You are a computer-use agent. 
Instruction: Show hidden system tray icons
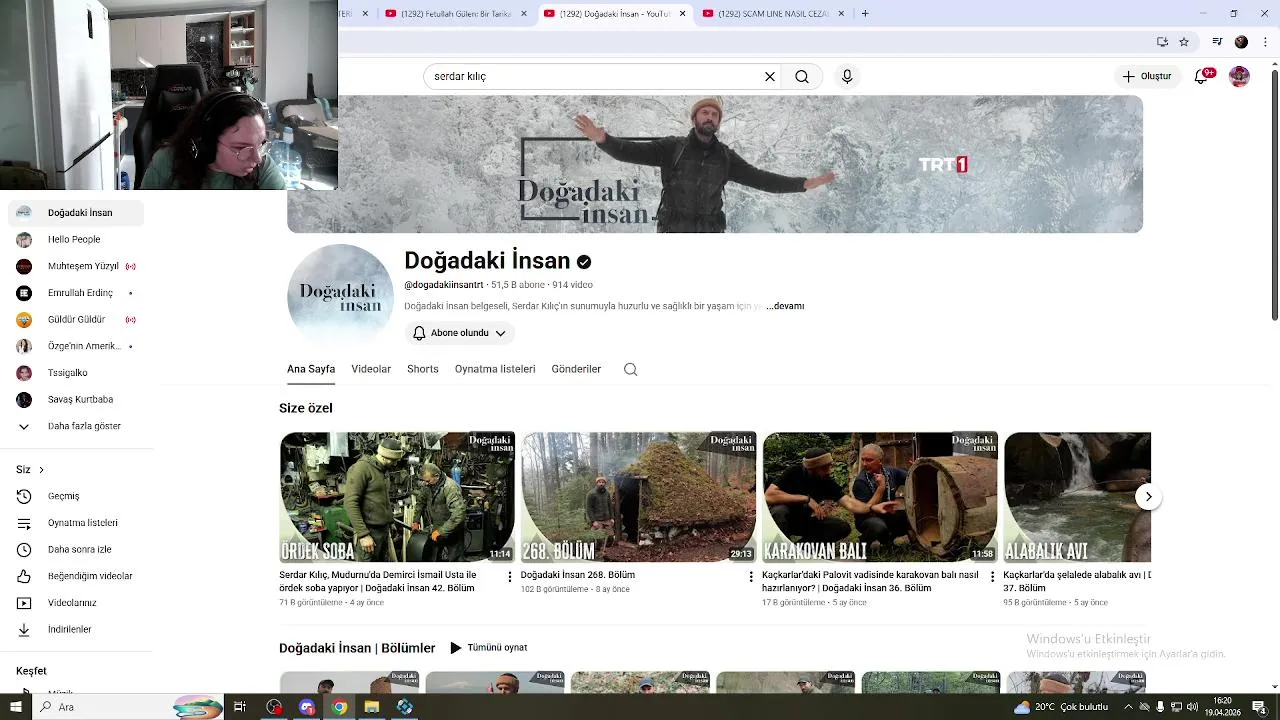[x=1128, y=707]
